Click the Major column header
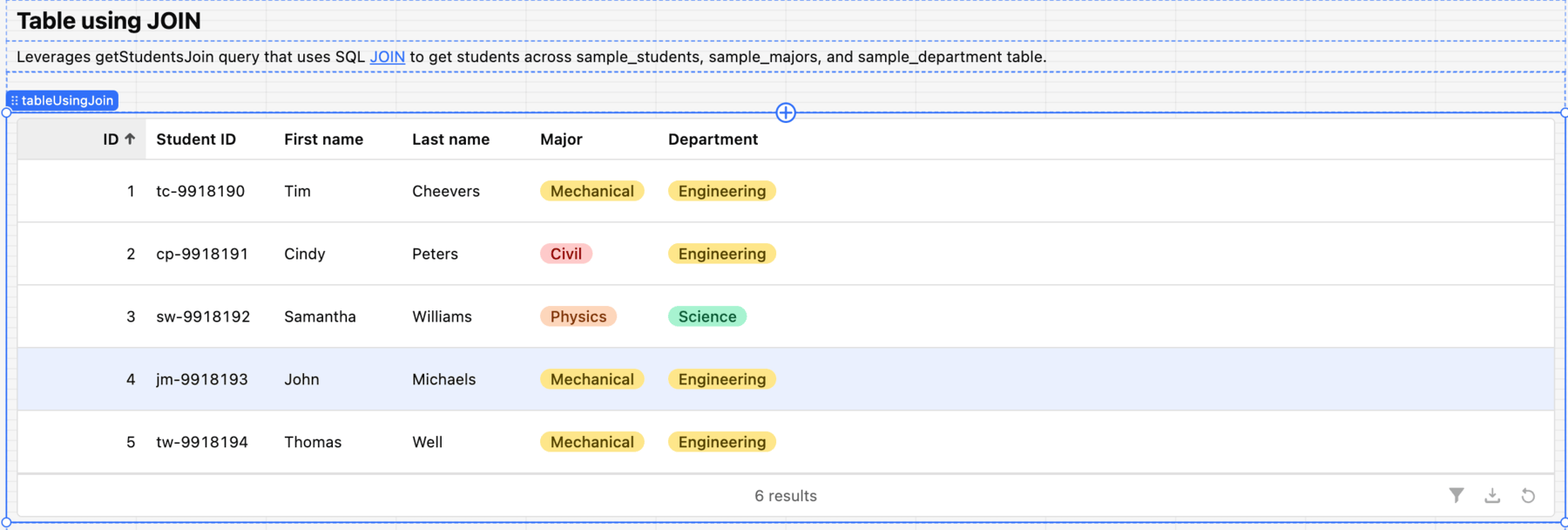This screenshot has width=1568, height=530. pyautogui.click(x=561, y=139)
